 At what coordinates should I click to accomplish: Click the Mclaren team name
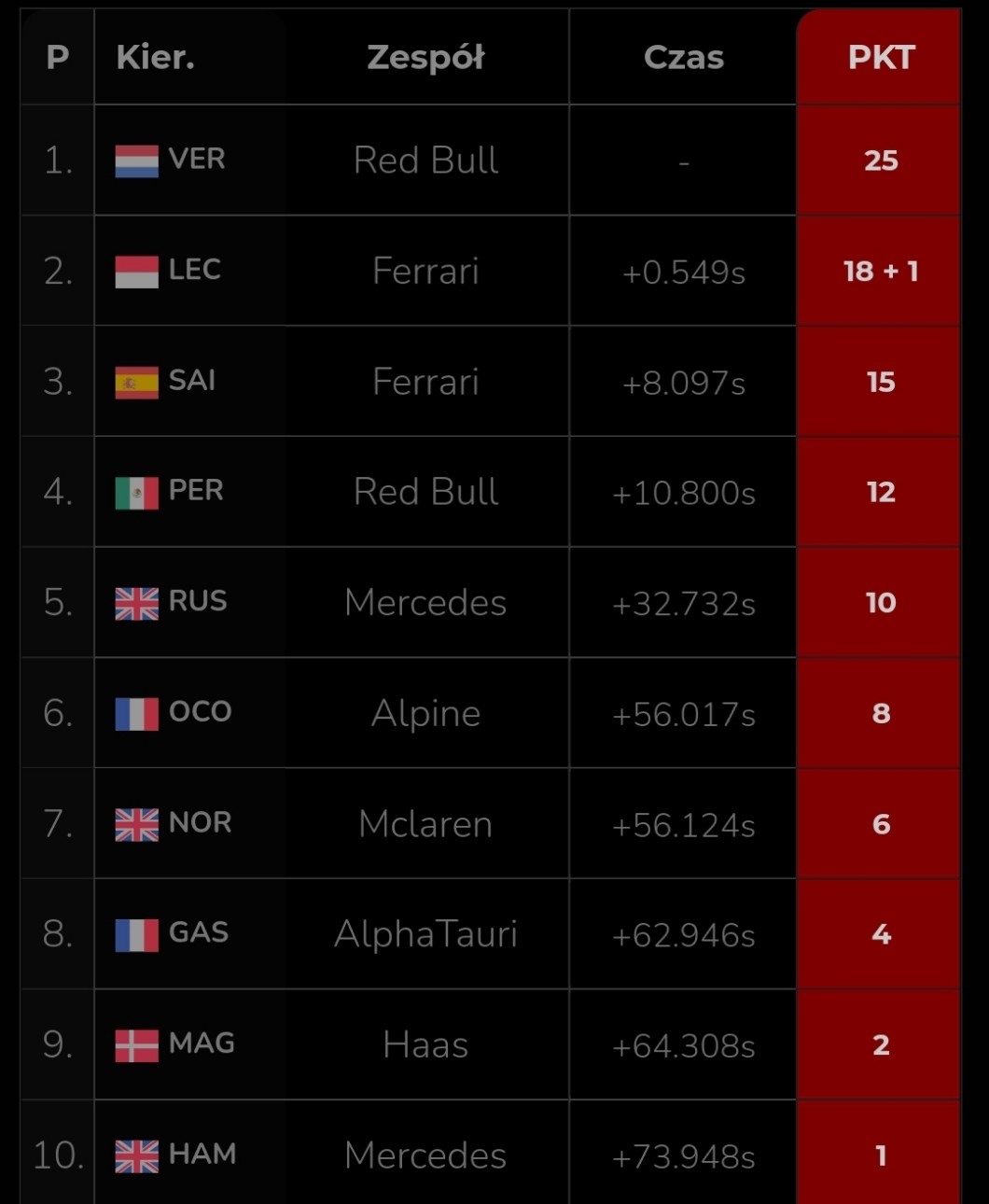point(425,824)
